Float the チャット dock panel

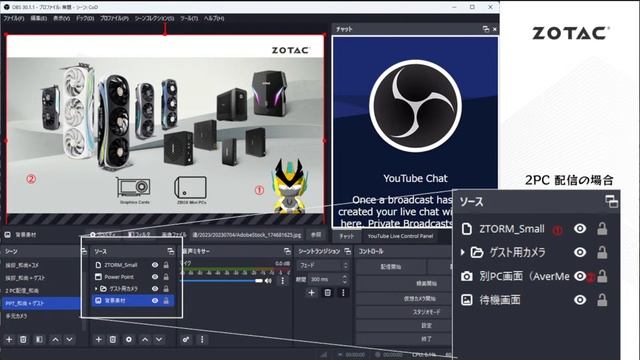(x=486, y=29)
